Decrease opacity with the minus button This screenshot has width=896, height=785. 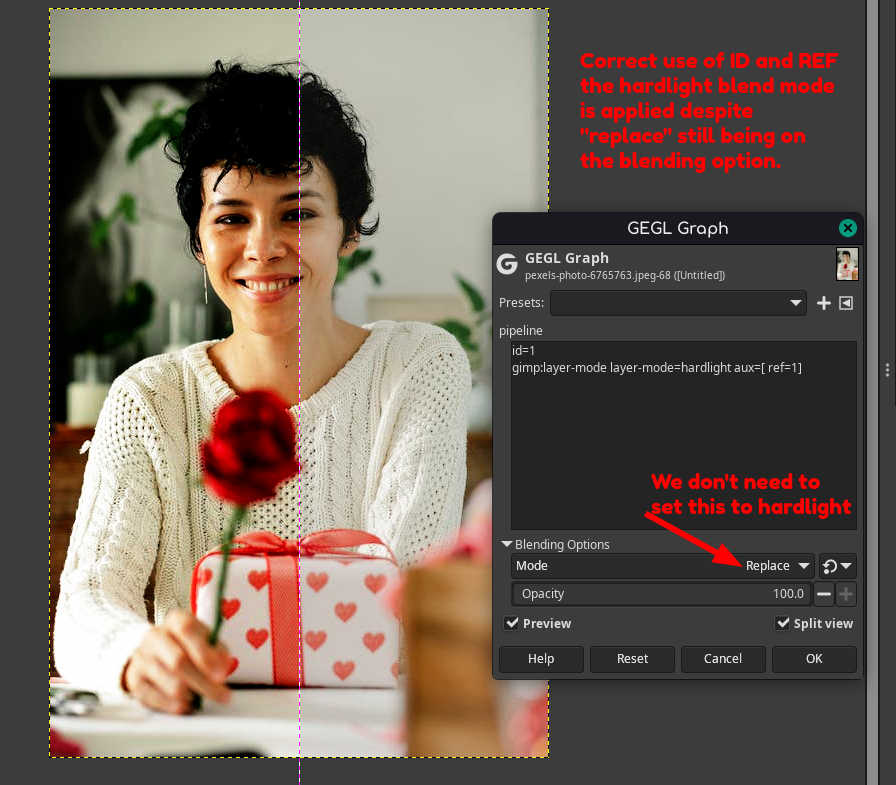823,594
